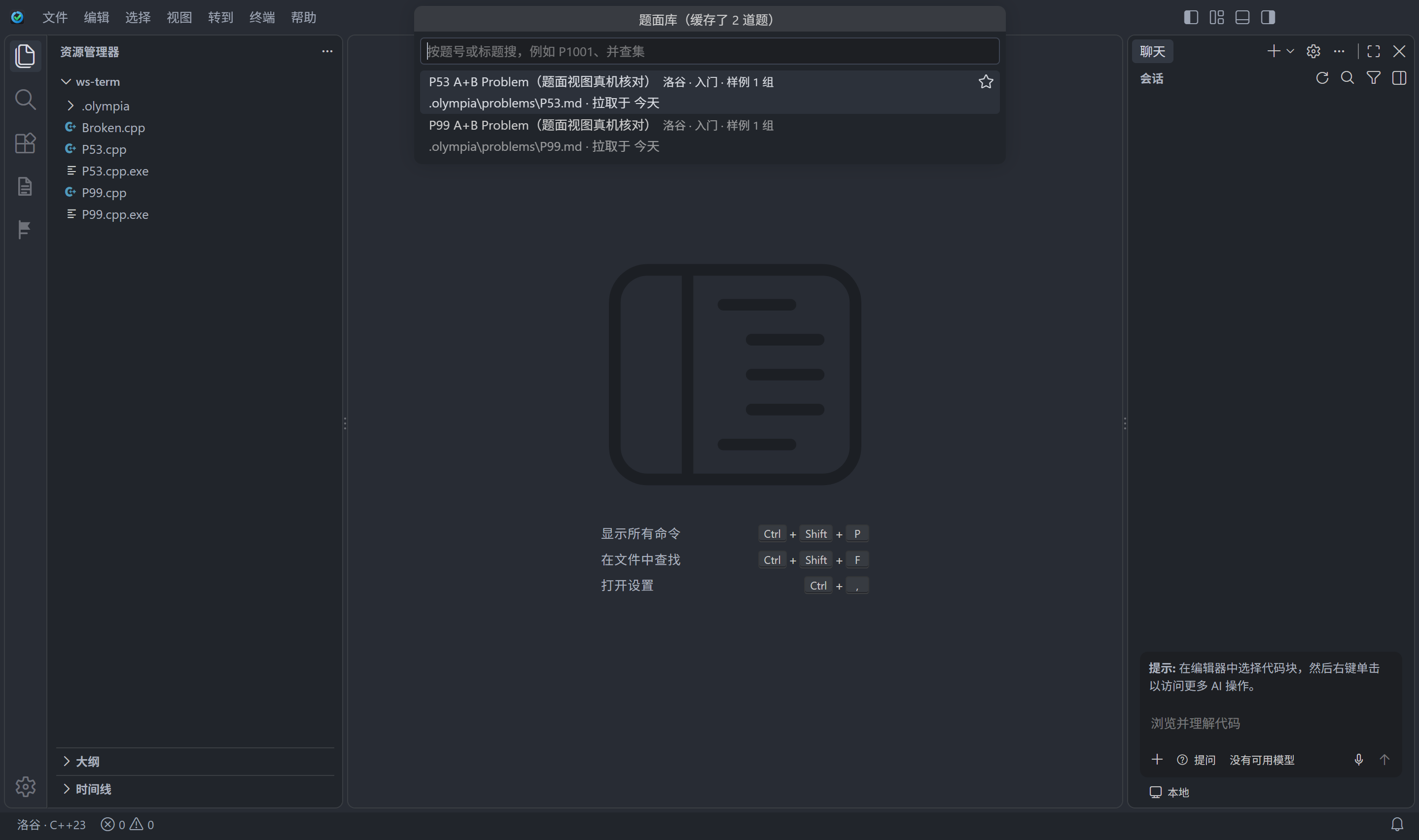Click the 本地 session target button

coord(1169,793)
